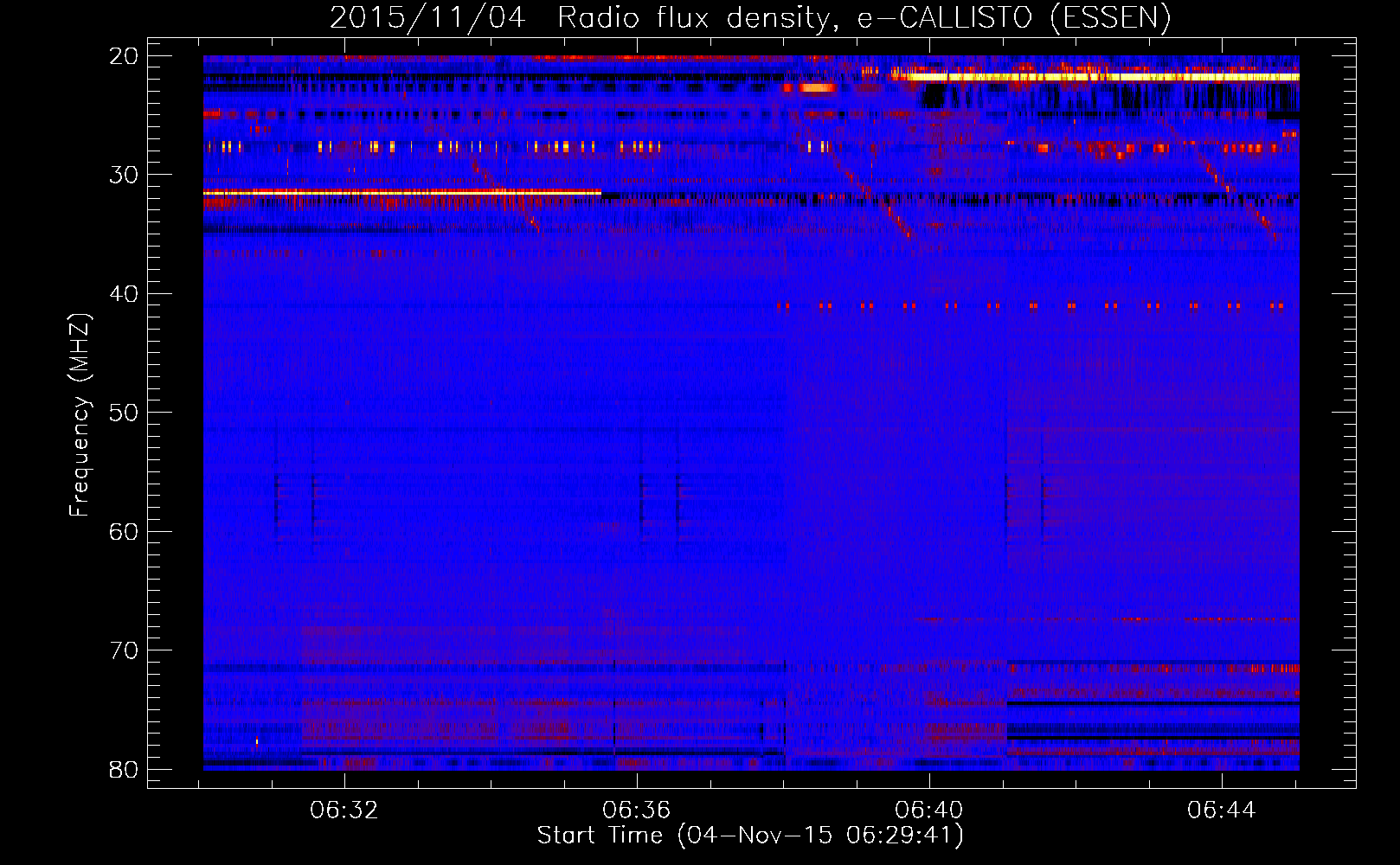
Task: Click the 06:32 time tick label
Action: point(344,811)
